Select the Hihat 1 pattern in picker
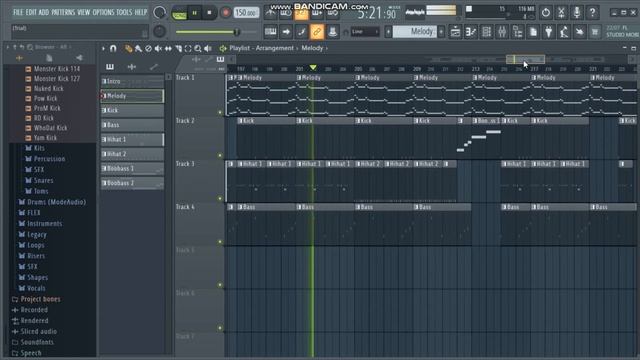The image size is (640, 360). tap(132, 140)
